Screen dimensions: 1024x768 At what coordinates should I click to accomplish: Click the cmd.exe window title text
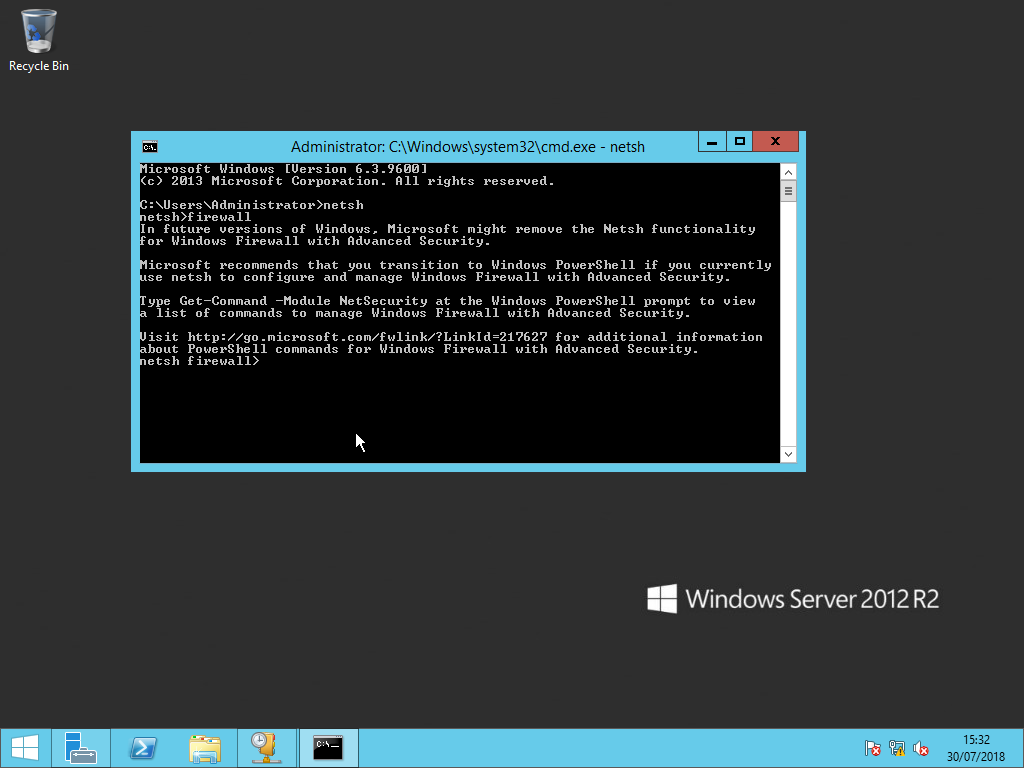click(468, 147)
